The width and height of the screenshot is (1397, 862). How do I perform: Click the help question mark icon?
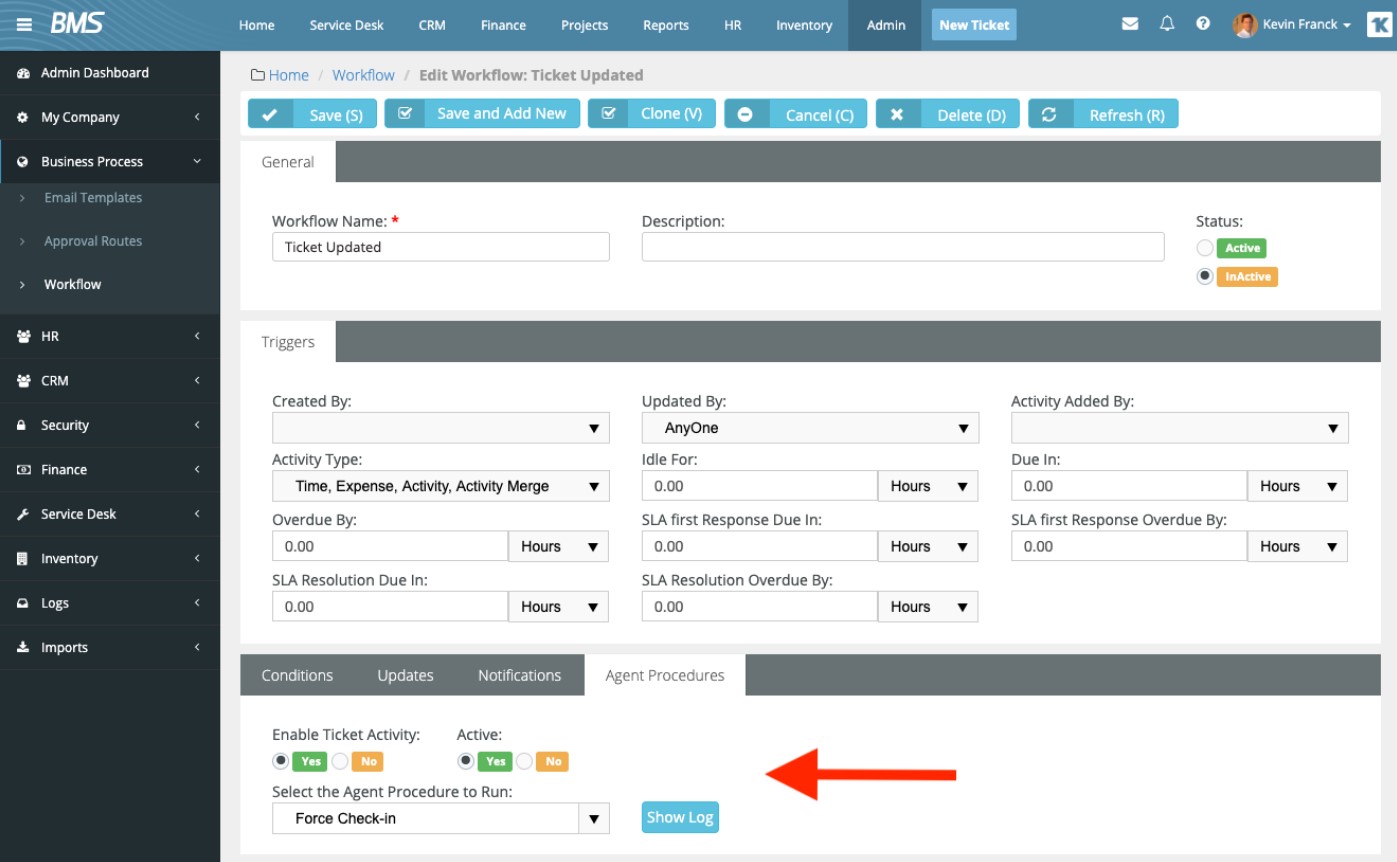(1203, 25)
